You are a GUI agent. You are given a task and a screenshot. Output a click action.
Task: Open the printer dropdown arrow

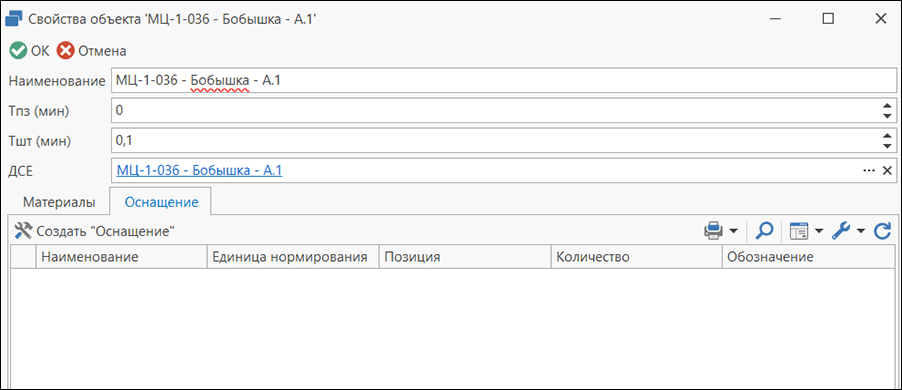pyautogui.click(x=733, y=231)
